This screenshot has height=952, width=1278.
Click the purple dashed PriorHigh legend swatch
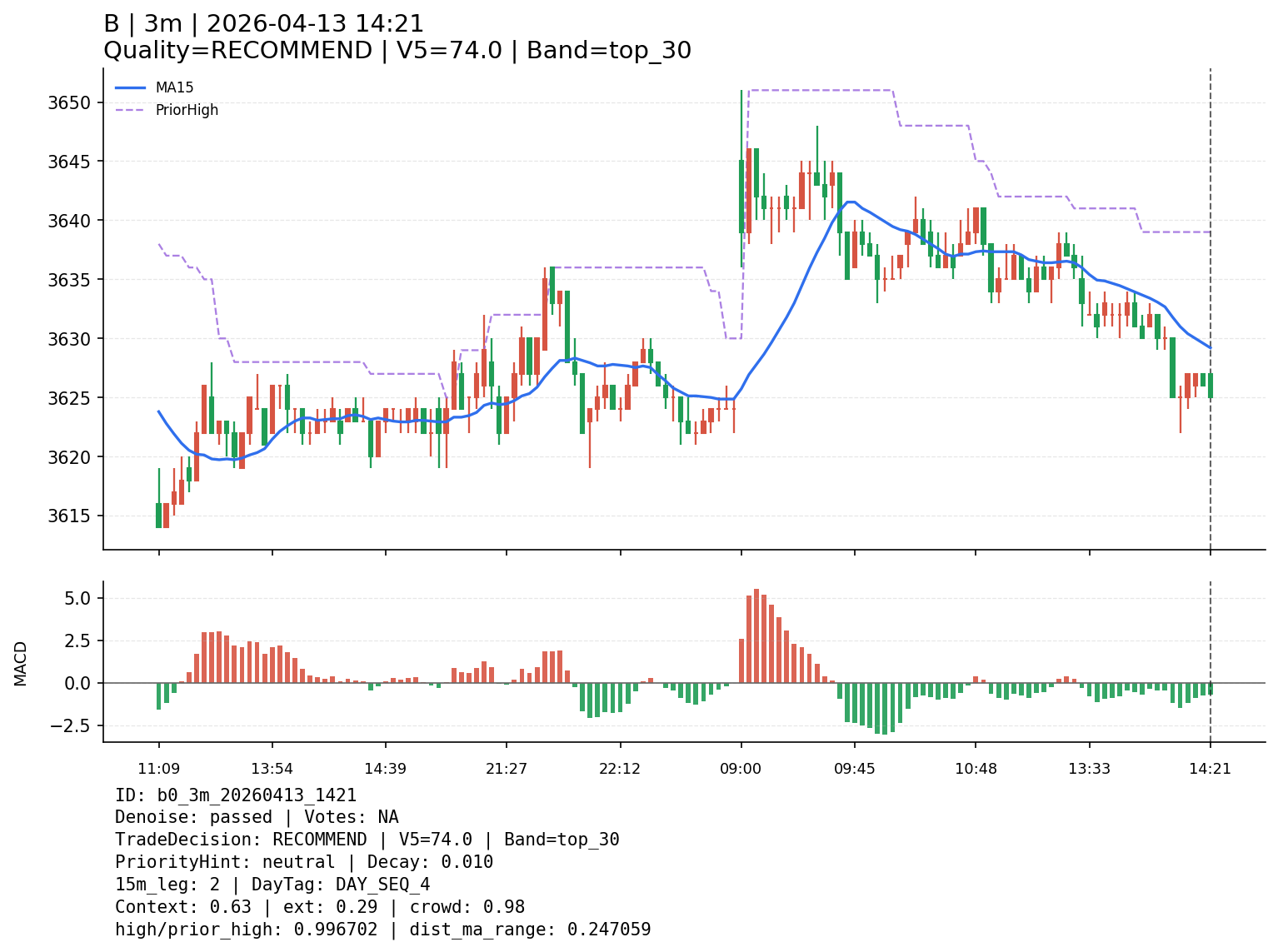(130, 110)
